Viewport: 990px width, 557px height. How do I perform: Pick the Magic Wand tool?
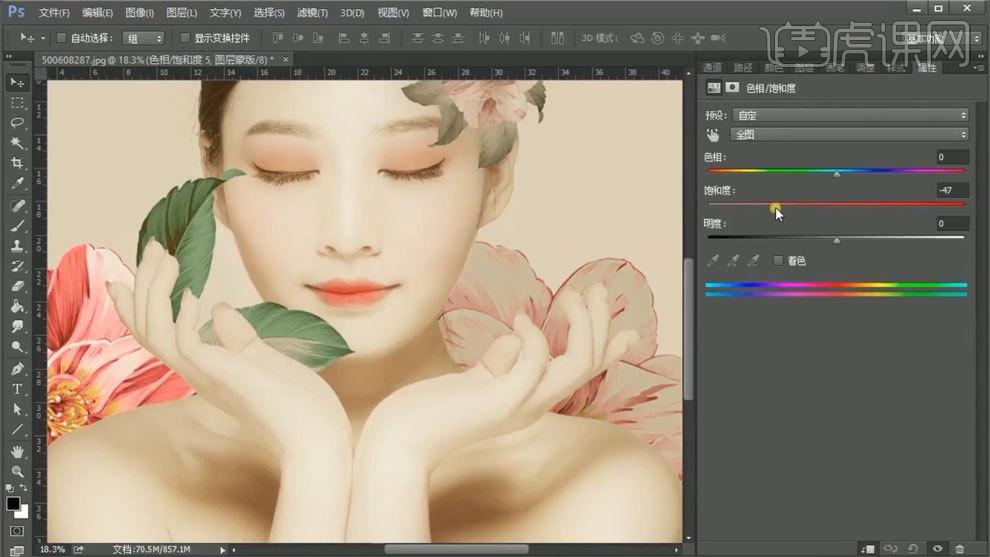(x=17, y=143)
